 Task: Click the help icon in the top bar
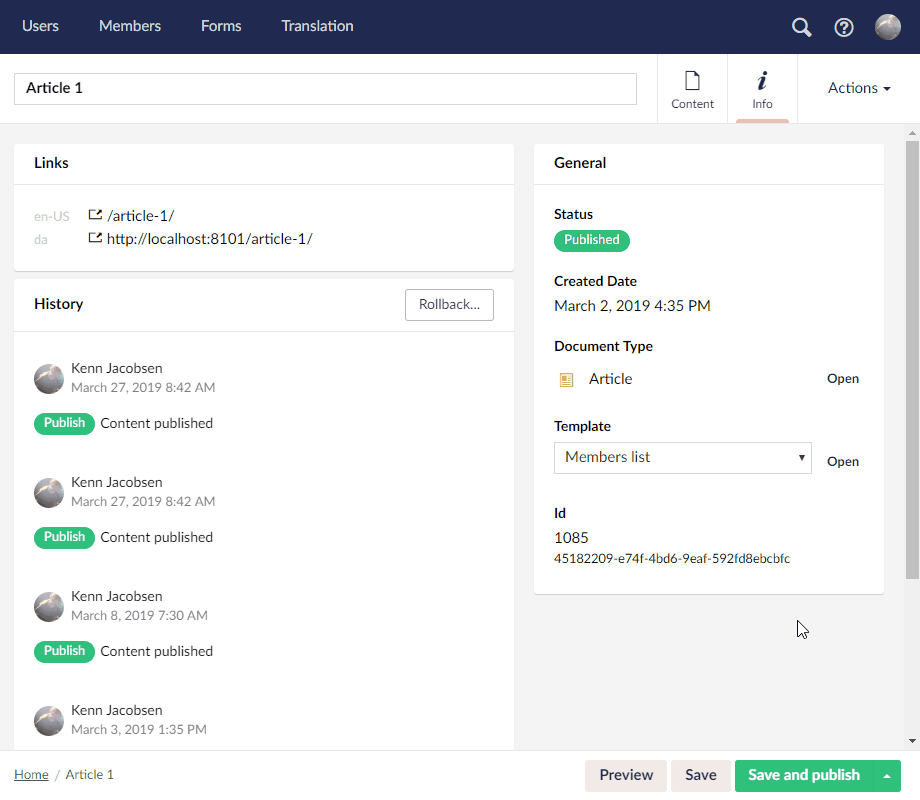pos(844,27)
